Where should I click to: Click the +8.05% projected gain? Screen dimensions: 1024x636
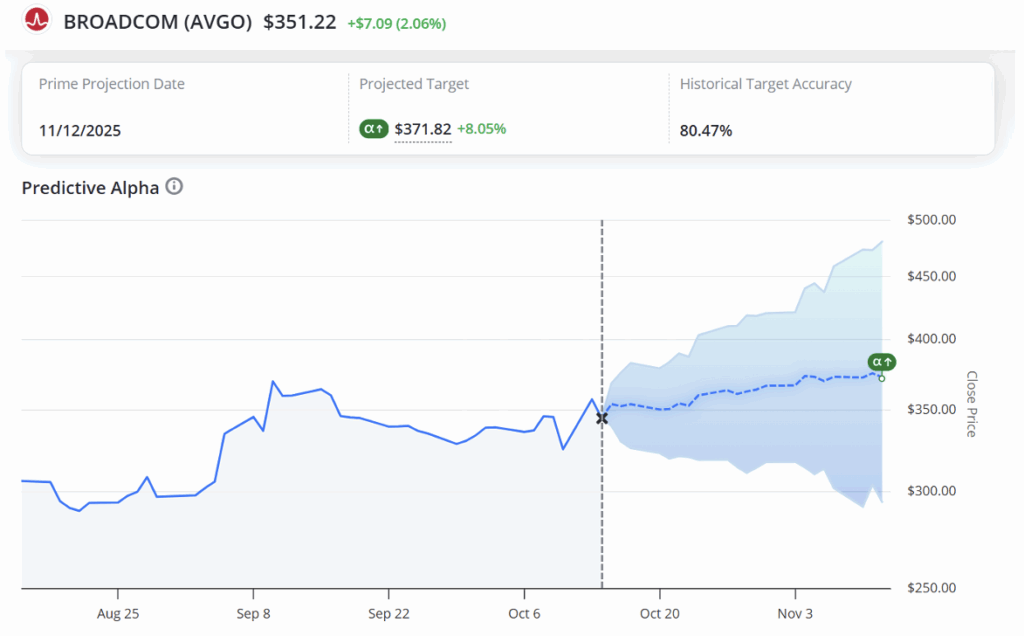click(481, 129)
